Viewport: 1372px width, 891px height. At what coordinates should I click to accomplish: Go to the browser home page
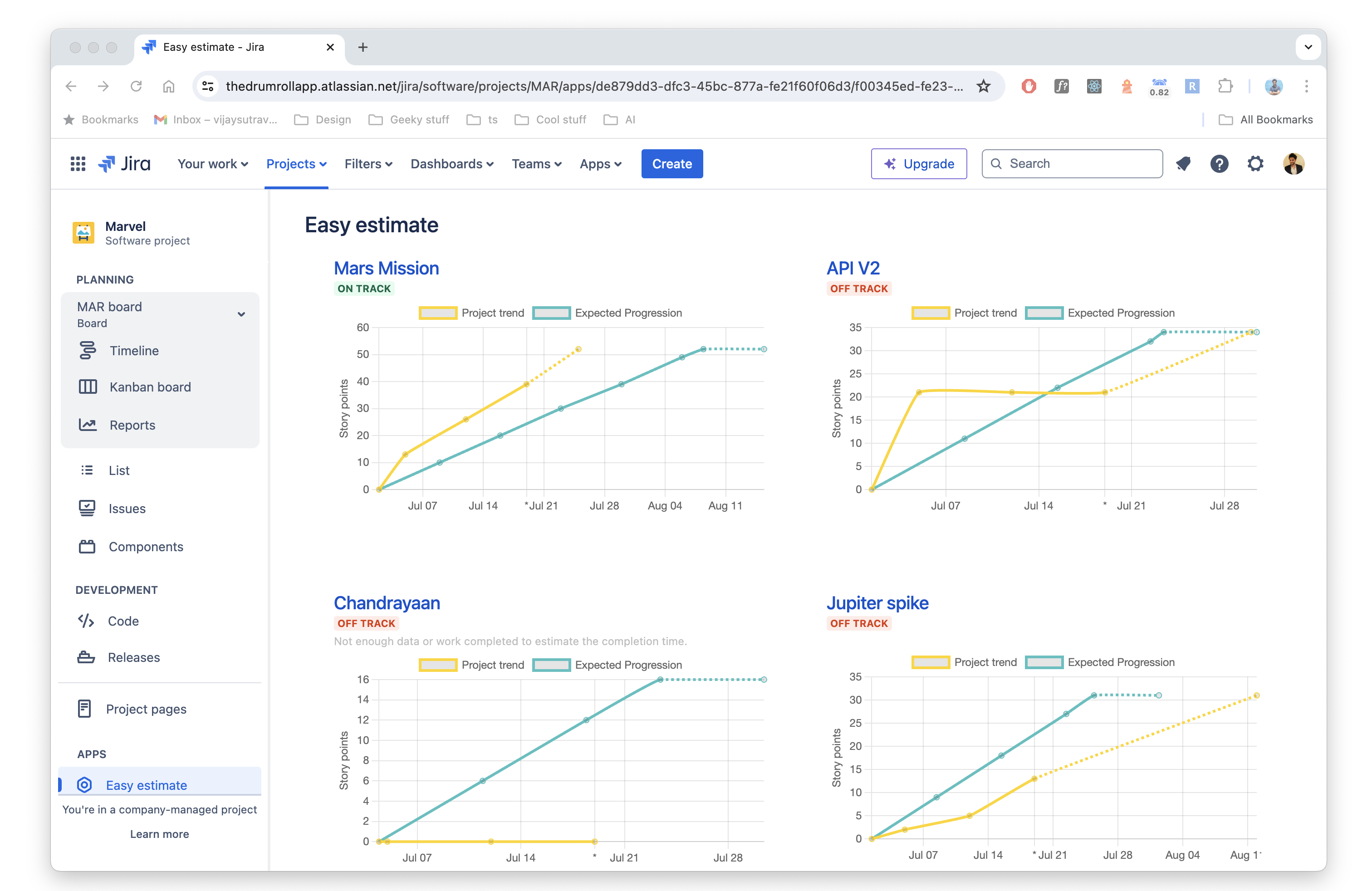(168, 87)
